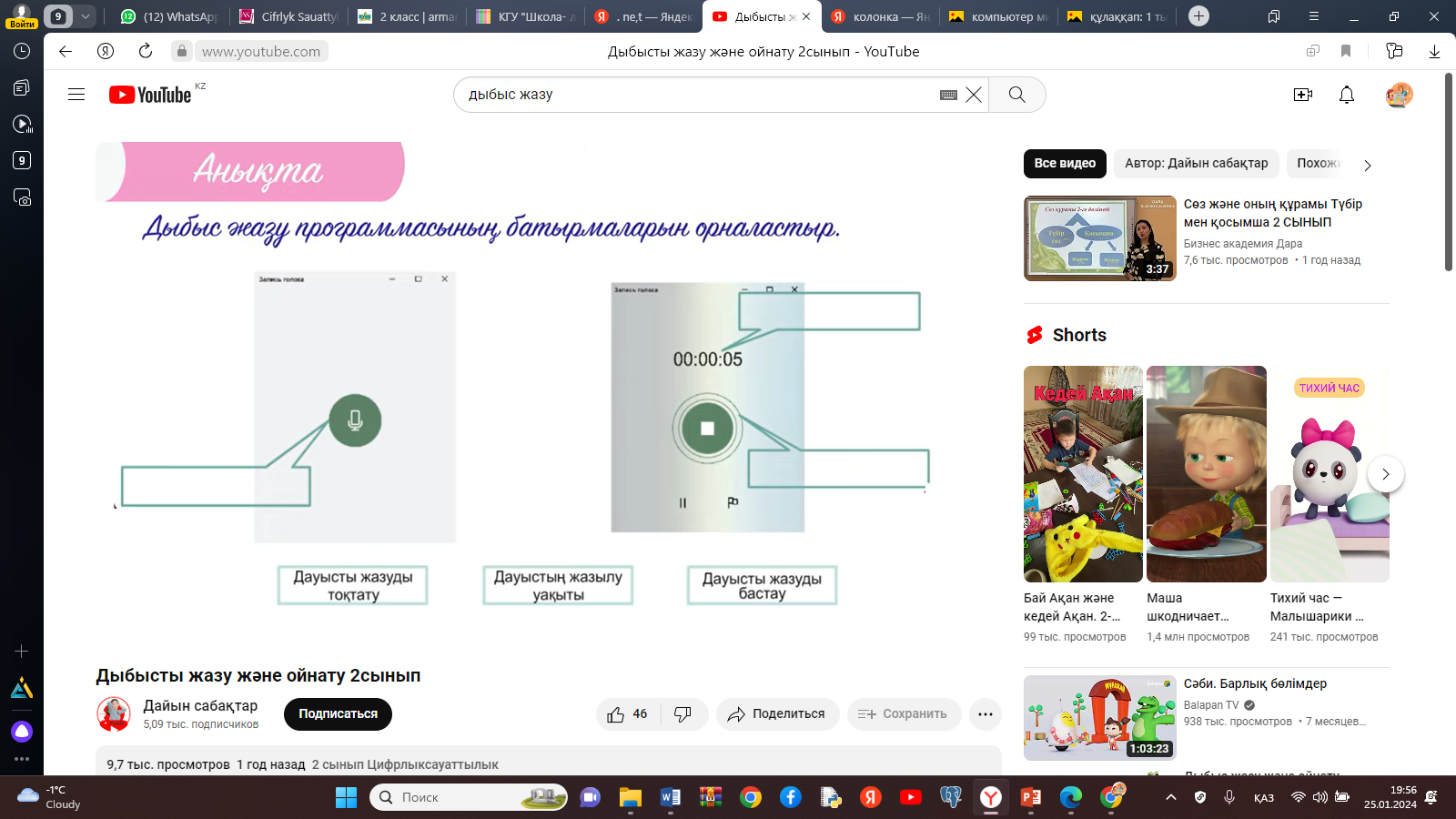The width and height of the screenshot is (1456, 819).
Task: Show site security lock info
Action: (x=182, y=51)
